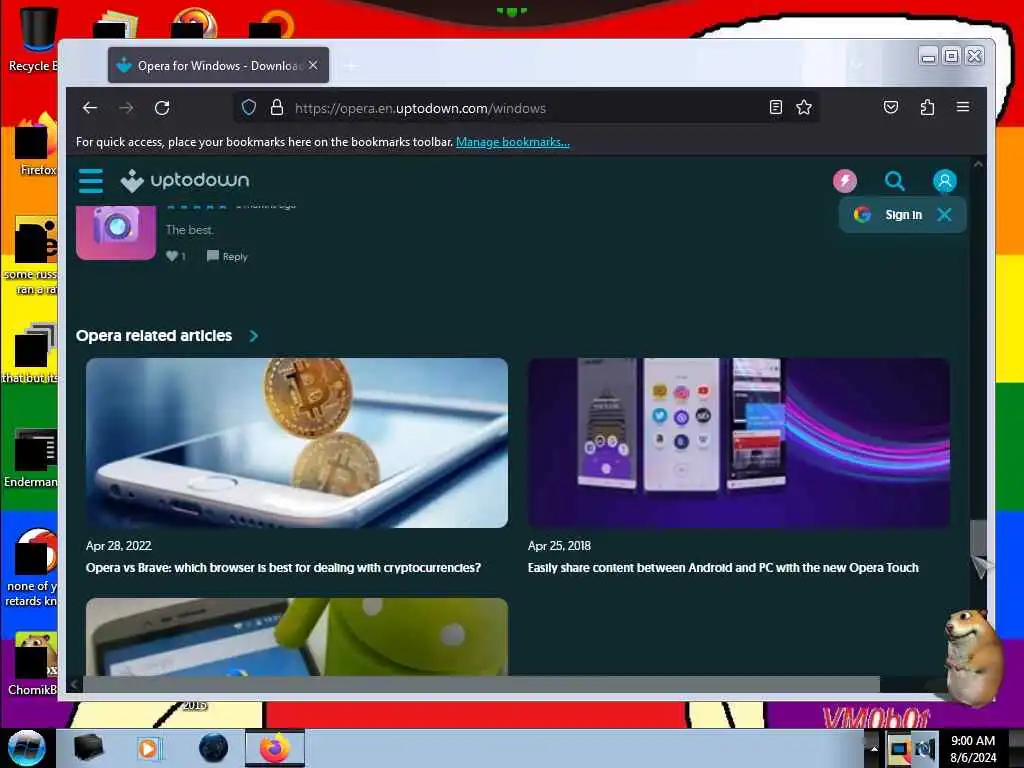Close the Opera for Windows tab
Viewport: 1024px width, 768px height.
pyautogui.click(x=313, y=65)
